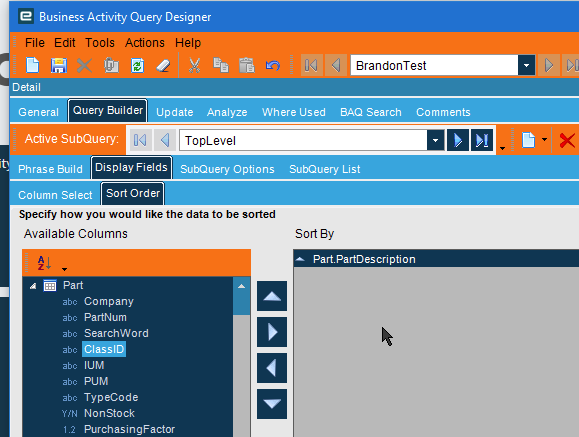Go to previous BAQ record
The width and height of the screenshot is (579, 437).
coord(336,65)
